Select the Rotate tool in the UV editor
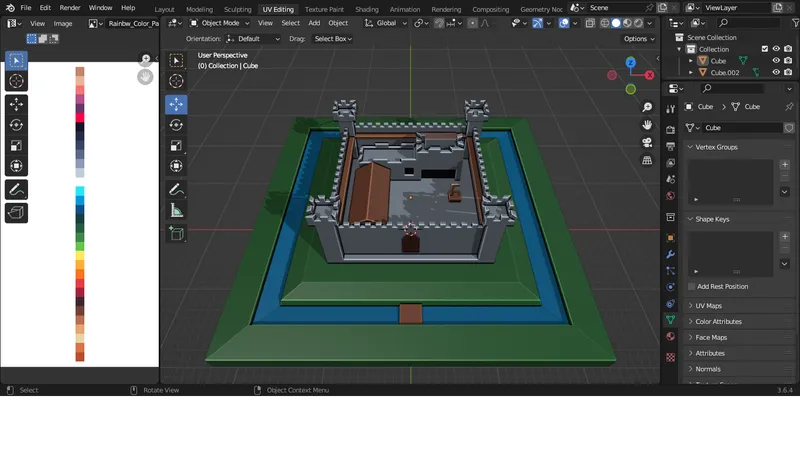 click(16, 125)
